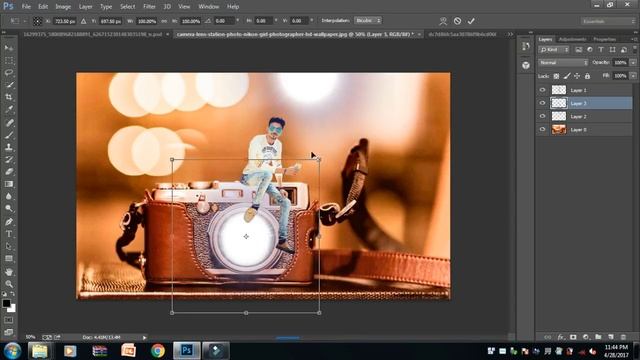Open the Filter menu
The height and width of the screenshot is (360, 640).
pyautogui.click(x=149, y=7)
